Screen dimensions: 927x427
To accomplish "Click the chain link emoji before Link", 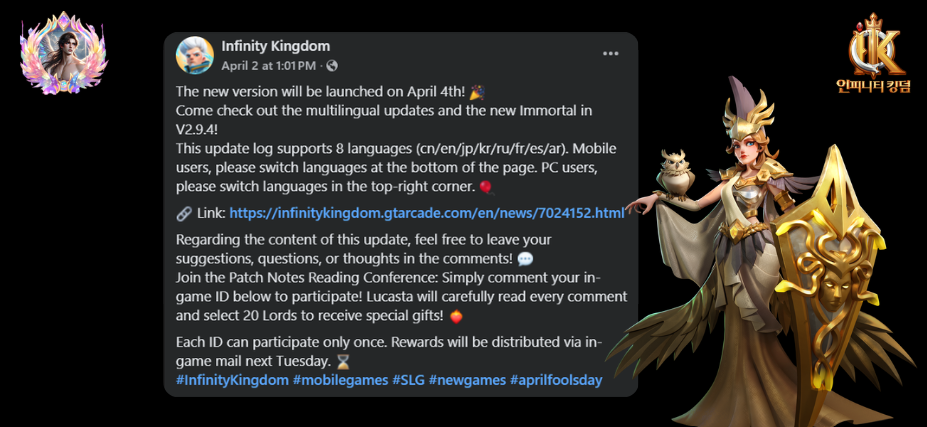I will coord(184,214).
